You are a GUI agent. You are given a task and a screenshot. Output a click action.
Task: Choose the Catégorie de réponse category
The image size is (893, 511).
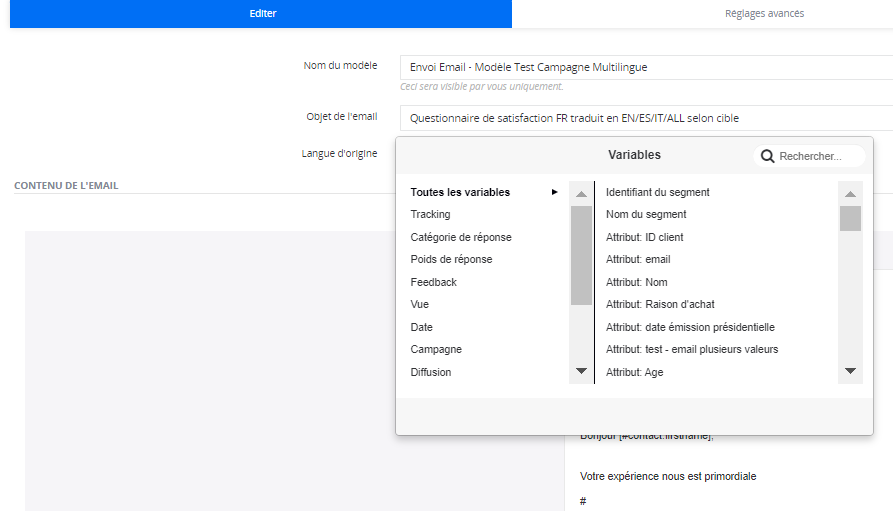(460, 237)
